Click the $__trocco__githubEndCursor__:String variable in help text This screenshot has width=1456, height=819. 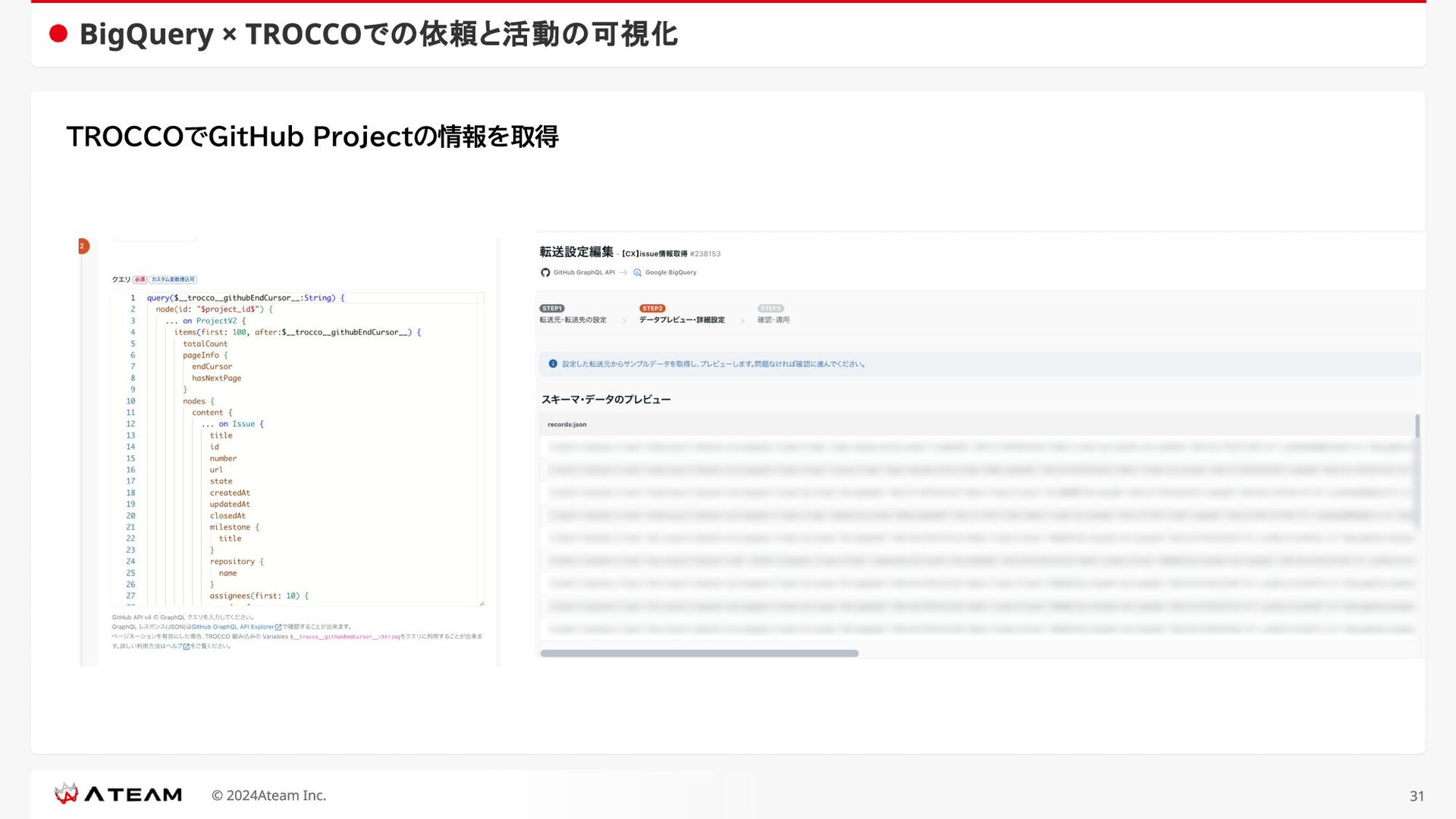coord(345,637)
